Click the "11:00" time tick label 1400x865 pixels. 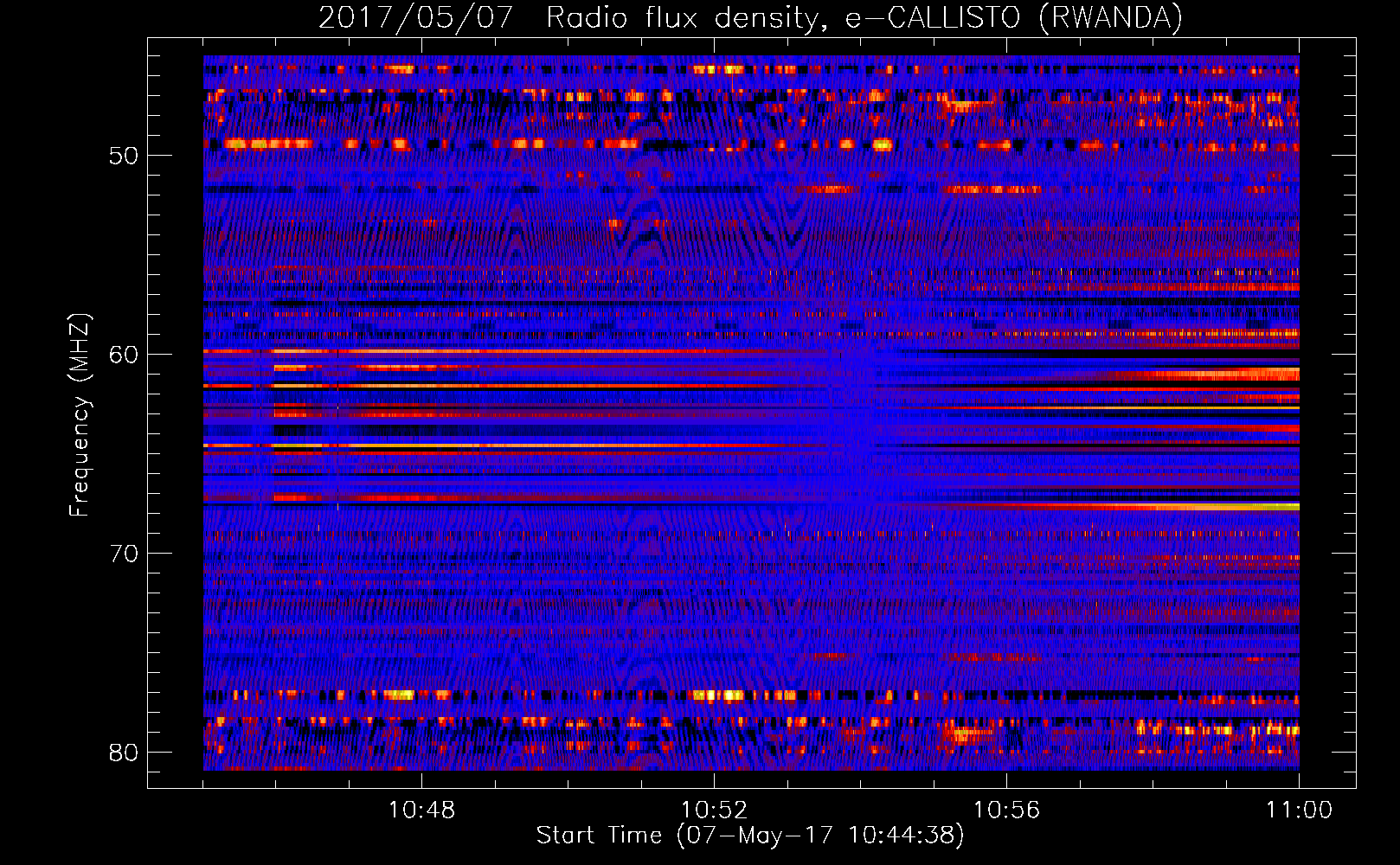(x=1299, y=811)
